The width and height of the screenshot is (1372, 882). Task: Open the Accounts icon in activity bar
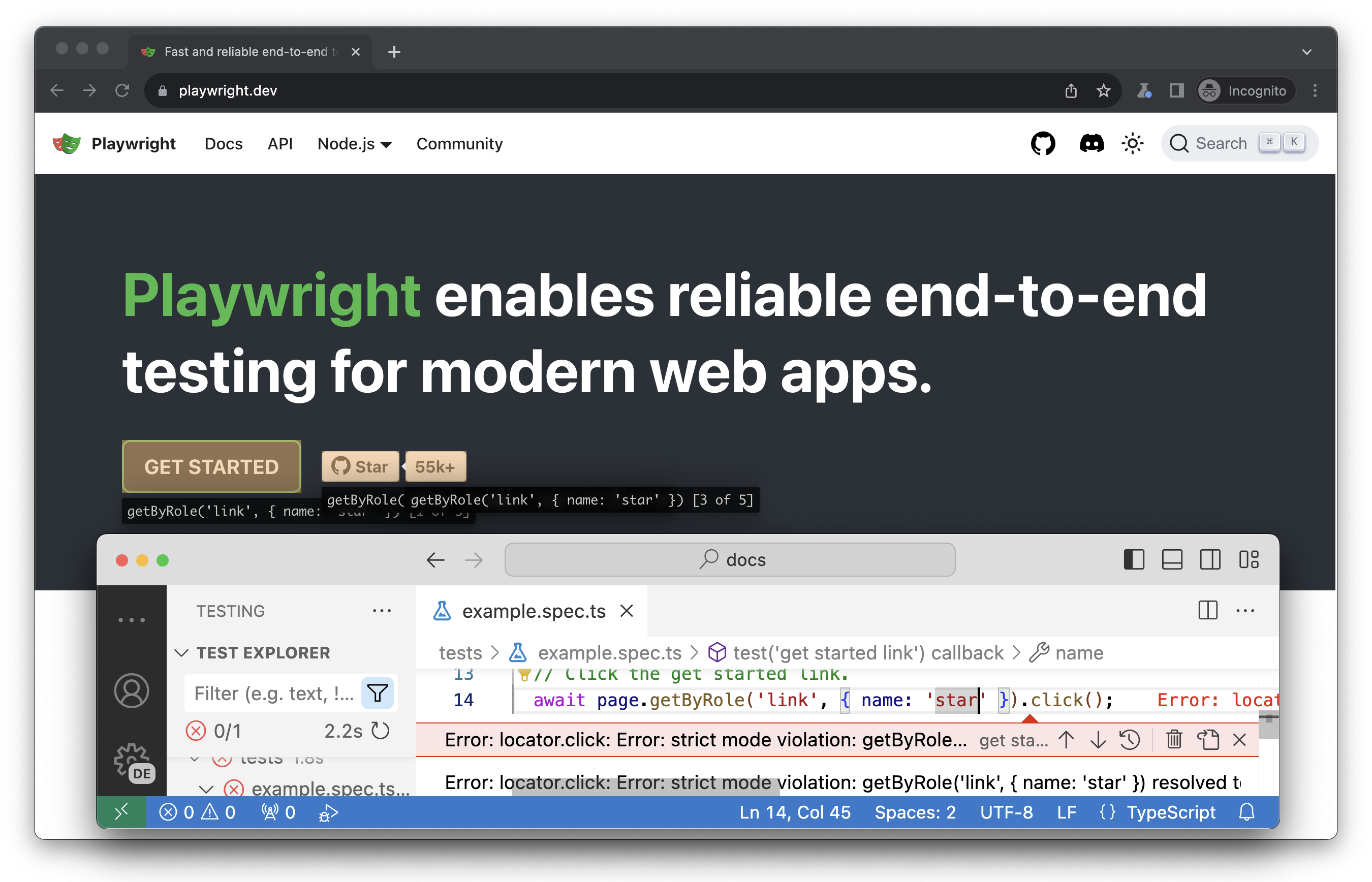[x=131, y=690]
